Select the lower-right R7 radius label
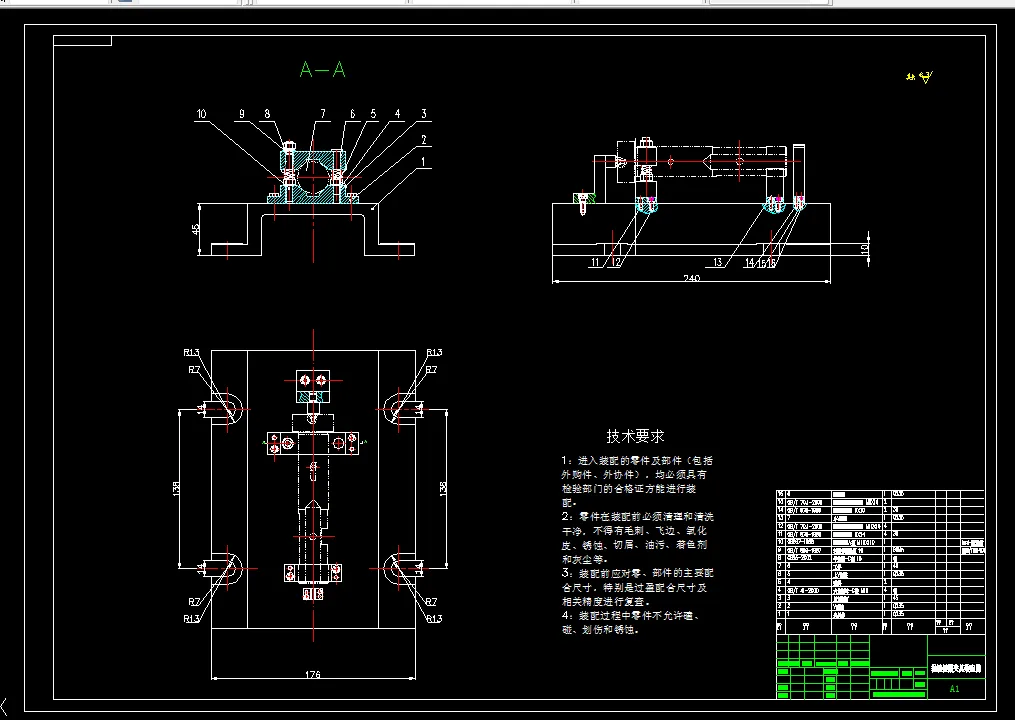1015x720 pixels. coord(432,602)
